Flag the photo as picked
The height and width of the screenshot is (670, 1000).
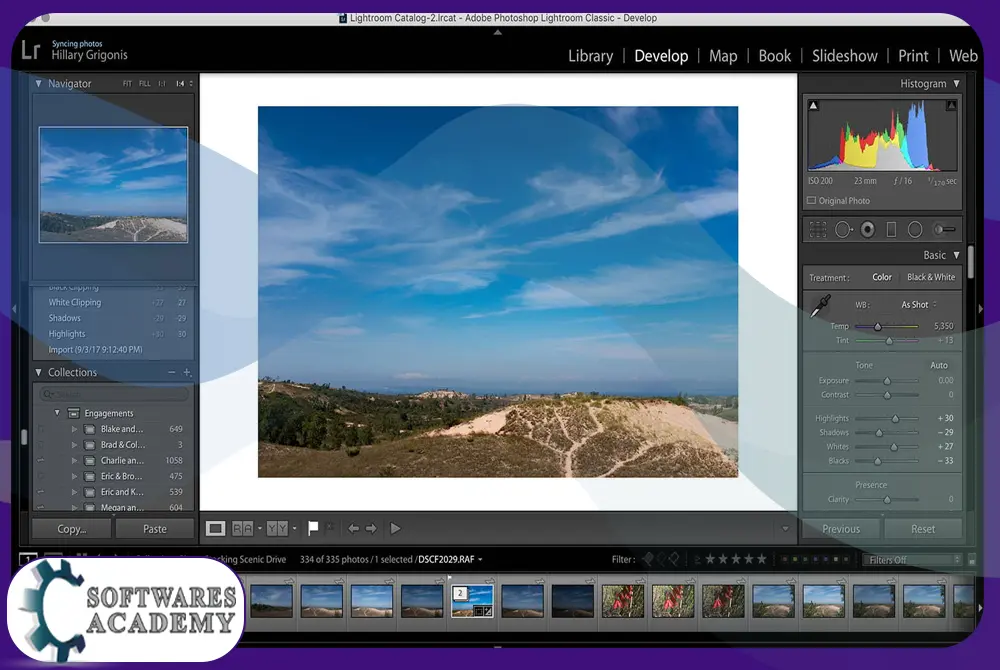click(313, 528)
